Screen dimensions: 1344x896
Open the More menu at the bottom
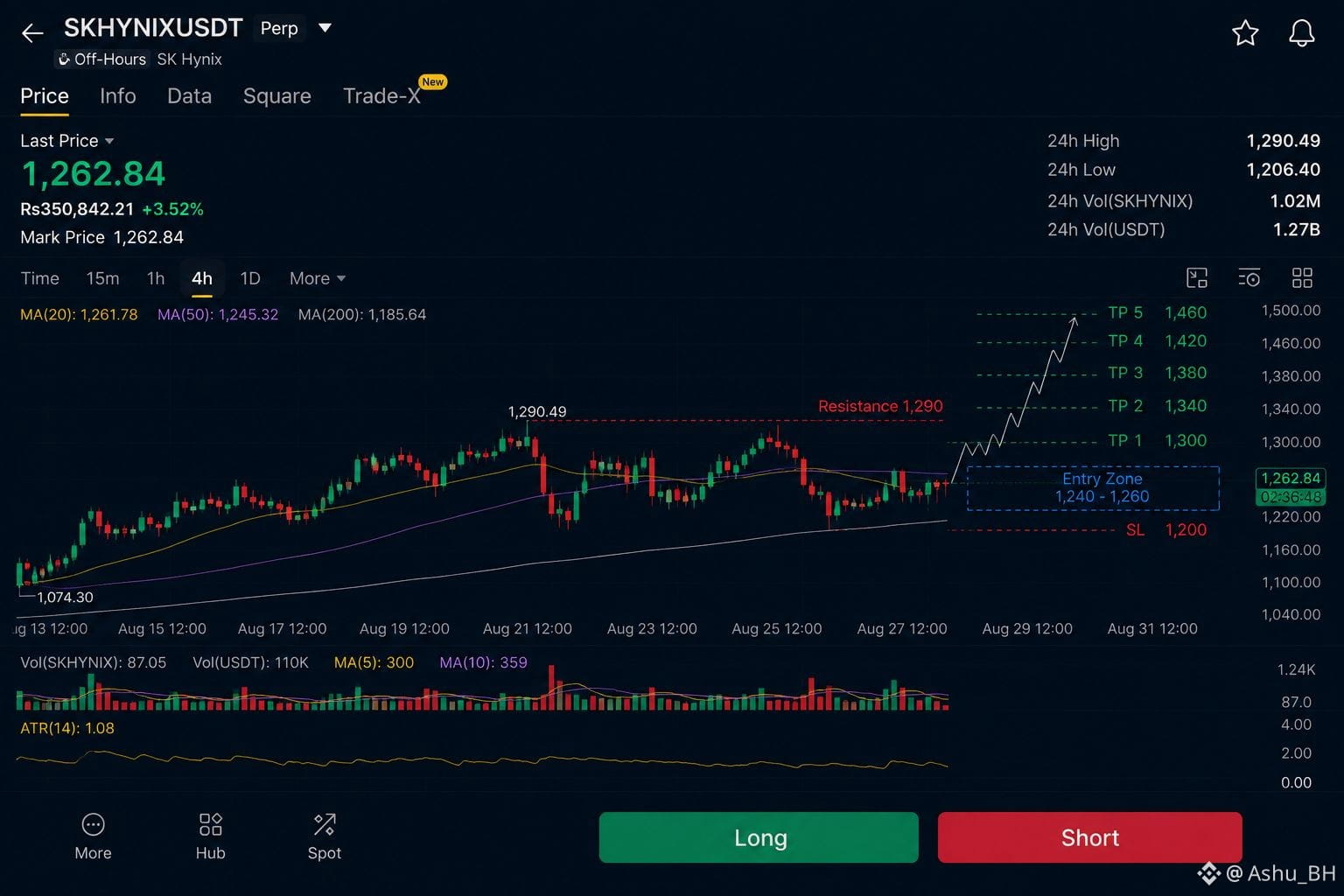click(x=93, y=836)
